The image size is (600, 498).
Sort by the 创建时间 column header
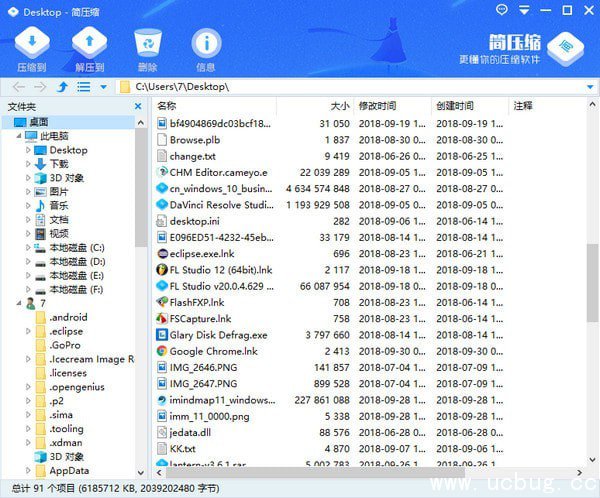coord(455,106)
